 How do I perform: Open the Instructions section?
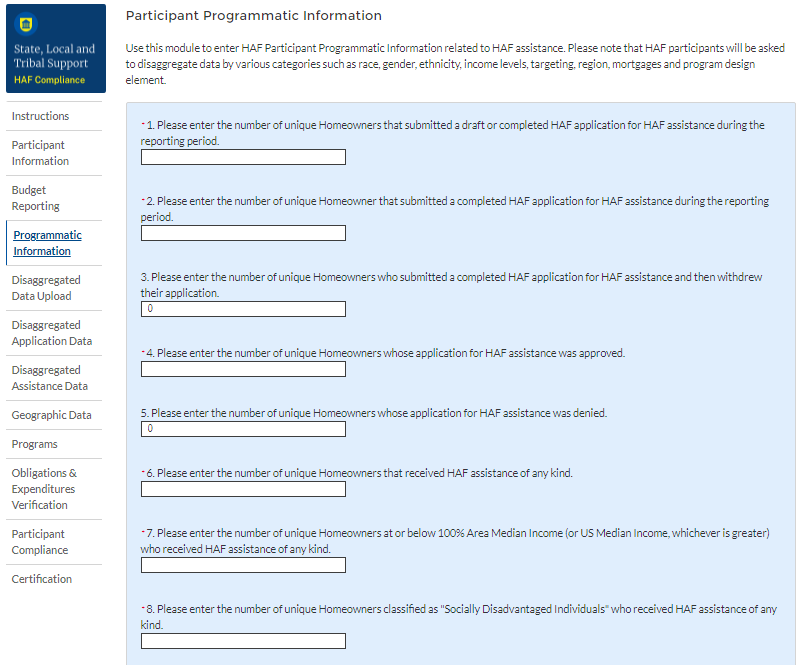coord(40,116)
